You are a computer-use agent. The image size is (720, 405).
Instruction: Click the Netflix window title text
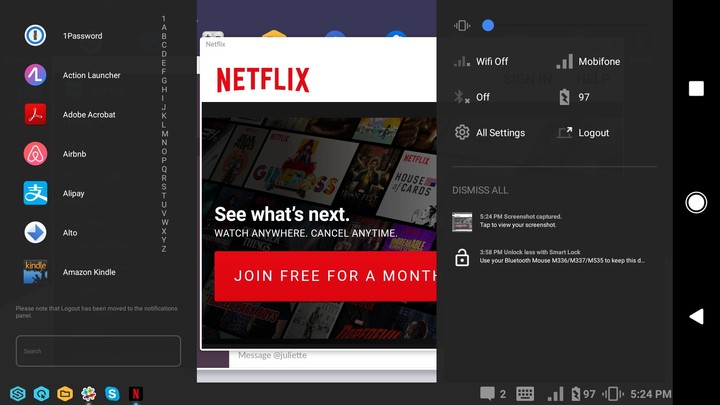(215, 44)
